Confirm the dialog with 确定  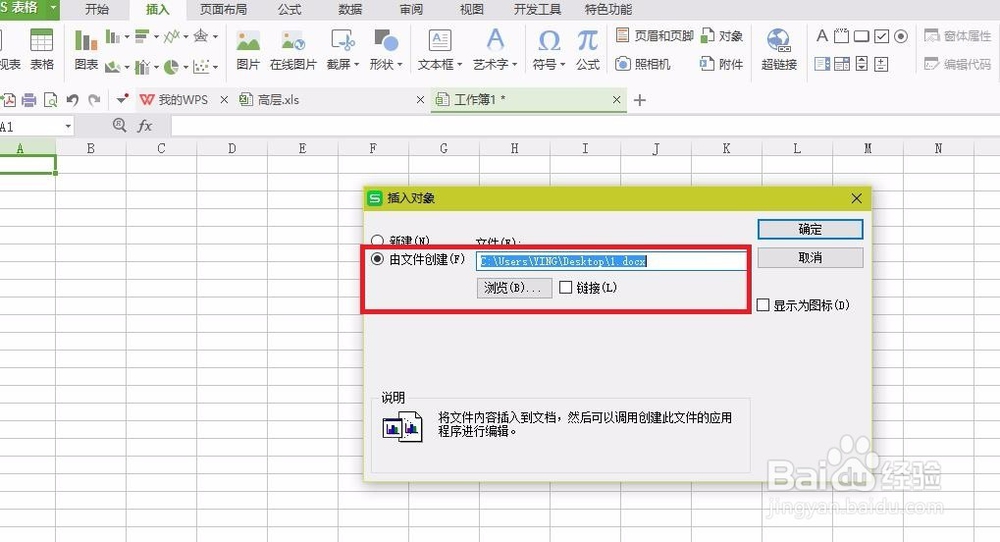point(810,230)
